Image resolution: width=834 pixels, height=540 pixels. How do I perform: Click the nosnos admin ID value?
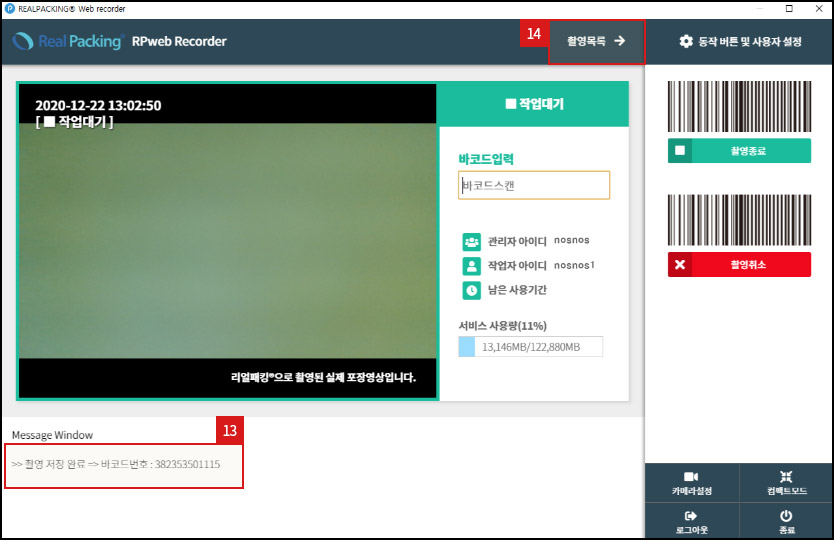(572, 240)
